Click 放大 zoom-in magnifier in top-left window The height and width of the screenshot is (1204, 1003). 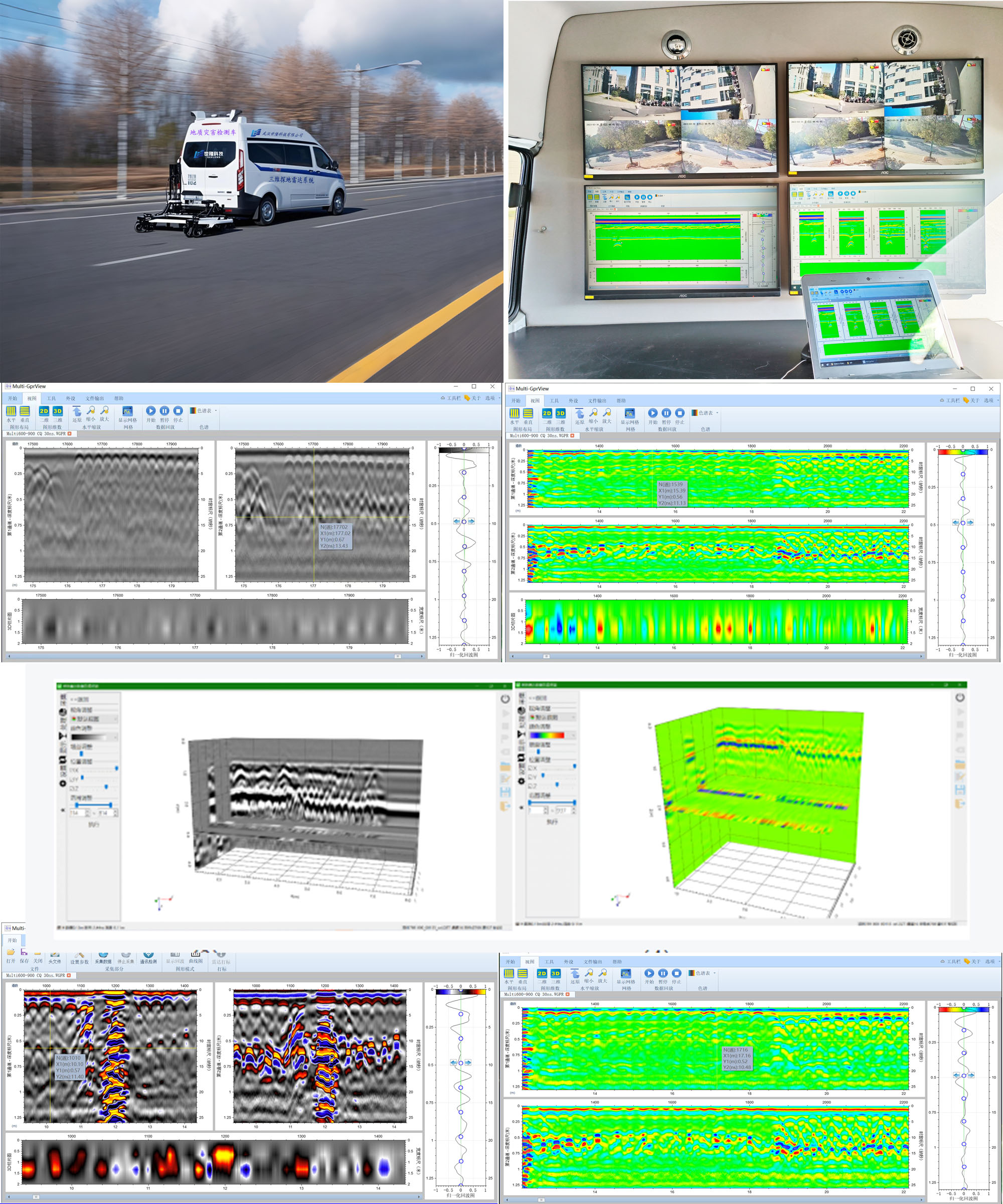click(x=104, y=411)
